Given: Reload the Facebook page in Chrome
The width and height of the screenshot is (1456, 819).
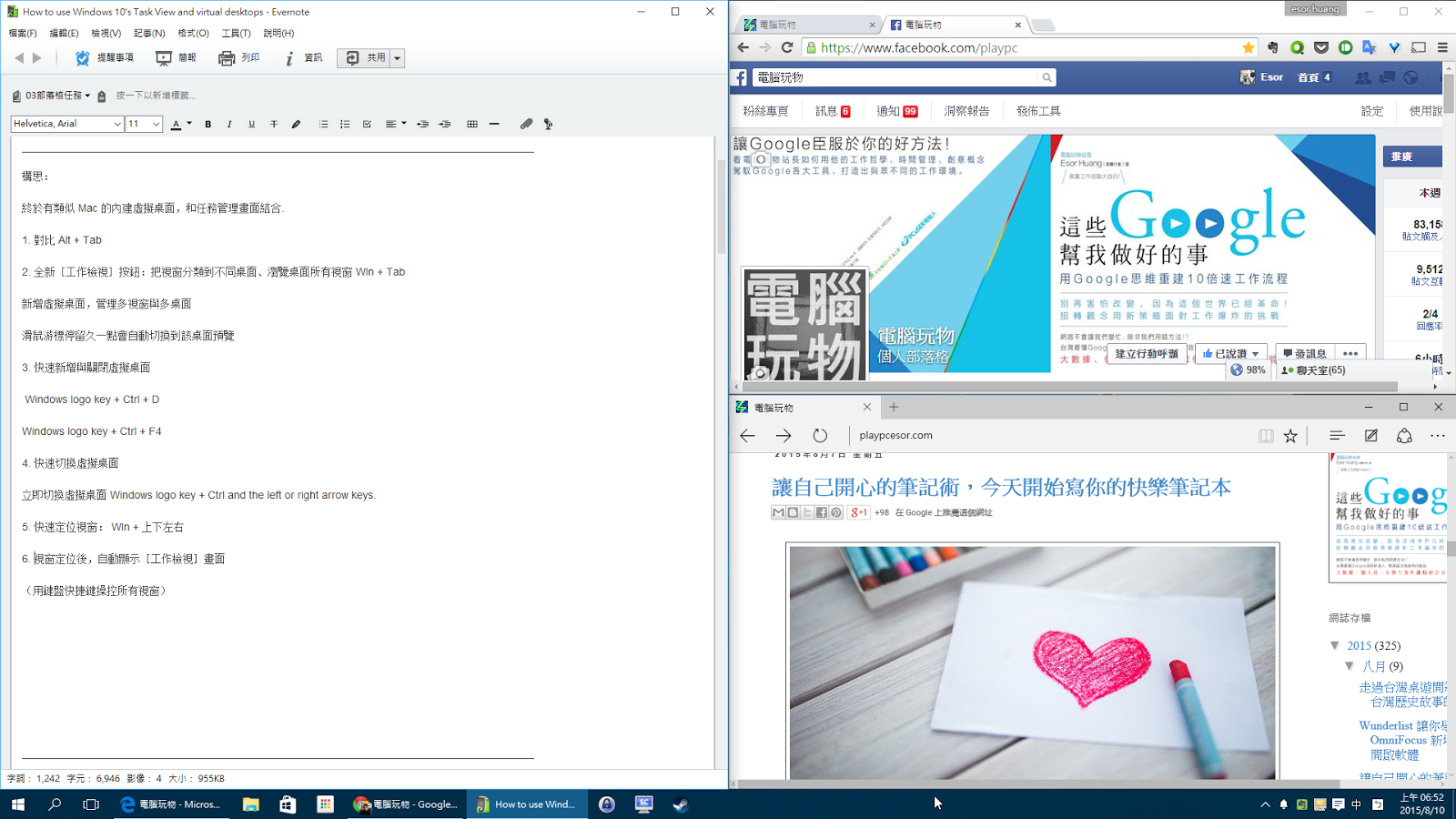Looking at the screenshot, I should pos(787,47).
